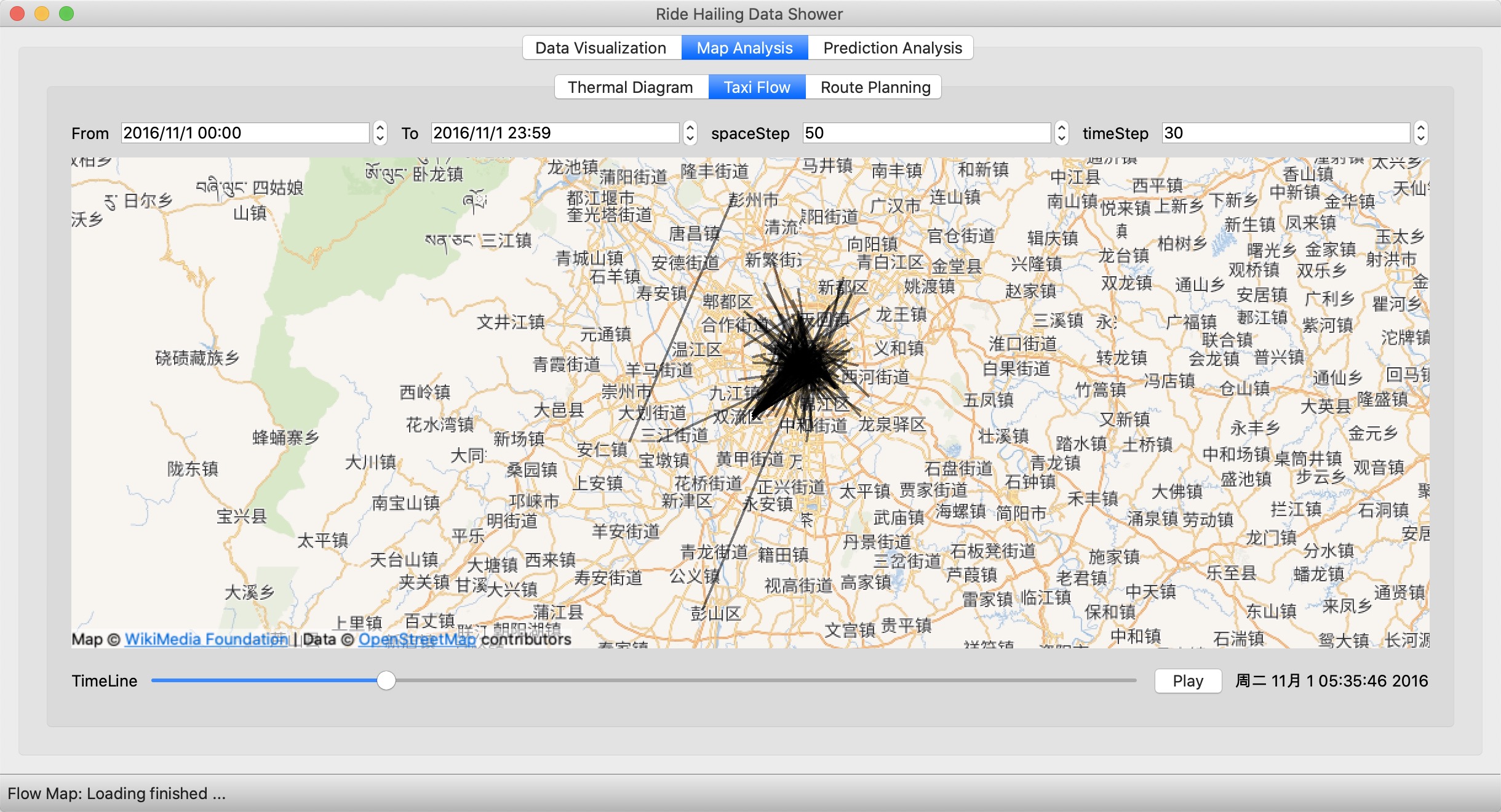Image resolution: width=1501 pixels, height=812 pixels.
Task: Increment spaceStep using the up arrow
Action: coord(1062,127)
